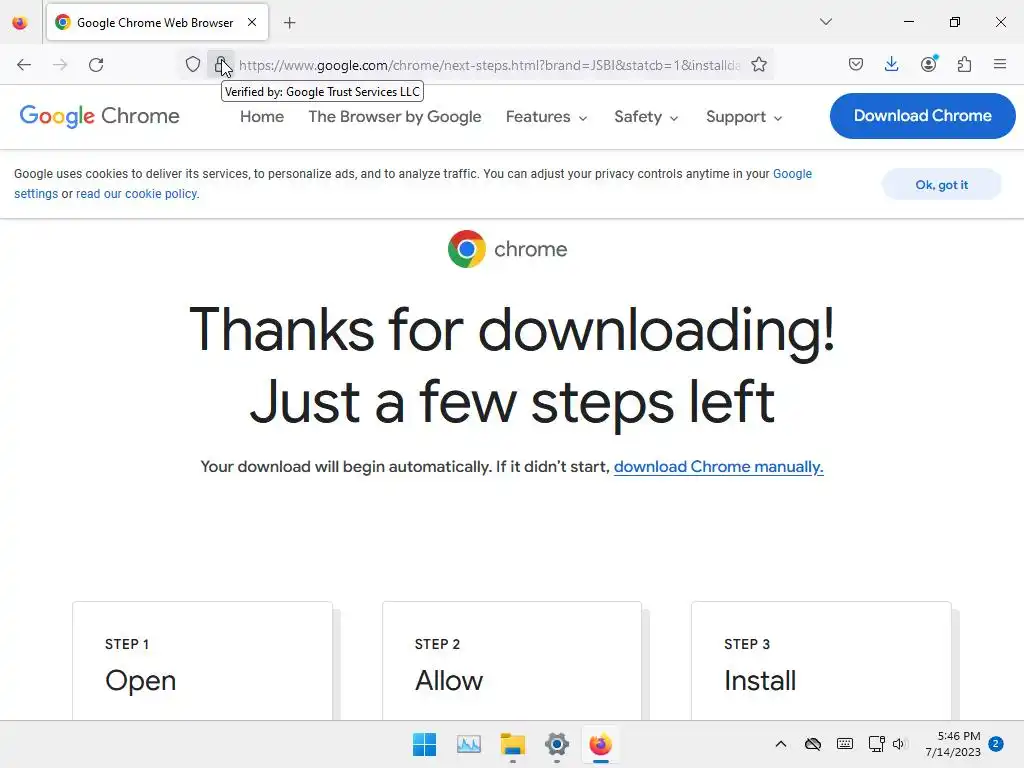Click the address bar URL
Image resolution: width=1024 pixels, height=768 pixels.
(x=490, y=65)
